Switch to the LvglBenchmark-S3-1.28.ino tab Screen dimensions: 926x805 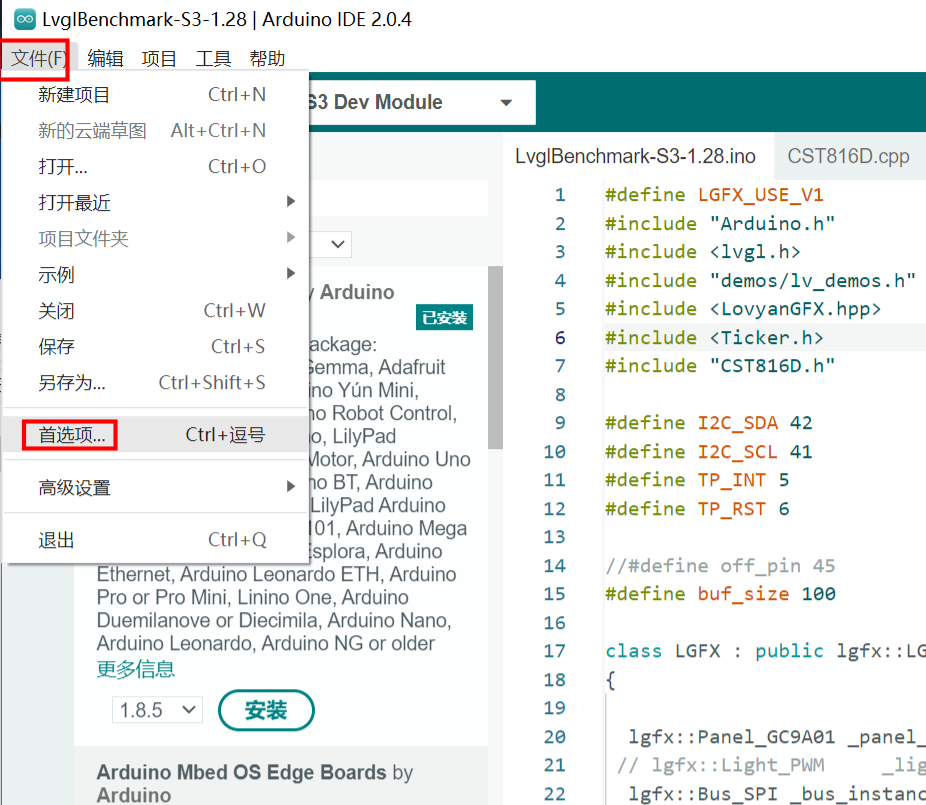[x=635, y=156]
